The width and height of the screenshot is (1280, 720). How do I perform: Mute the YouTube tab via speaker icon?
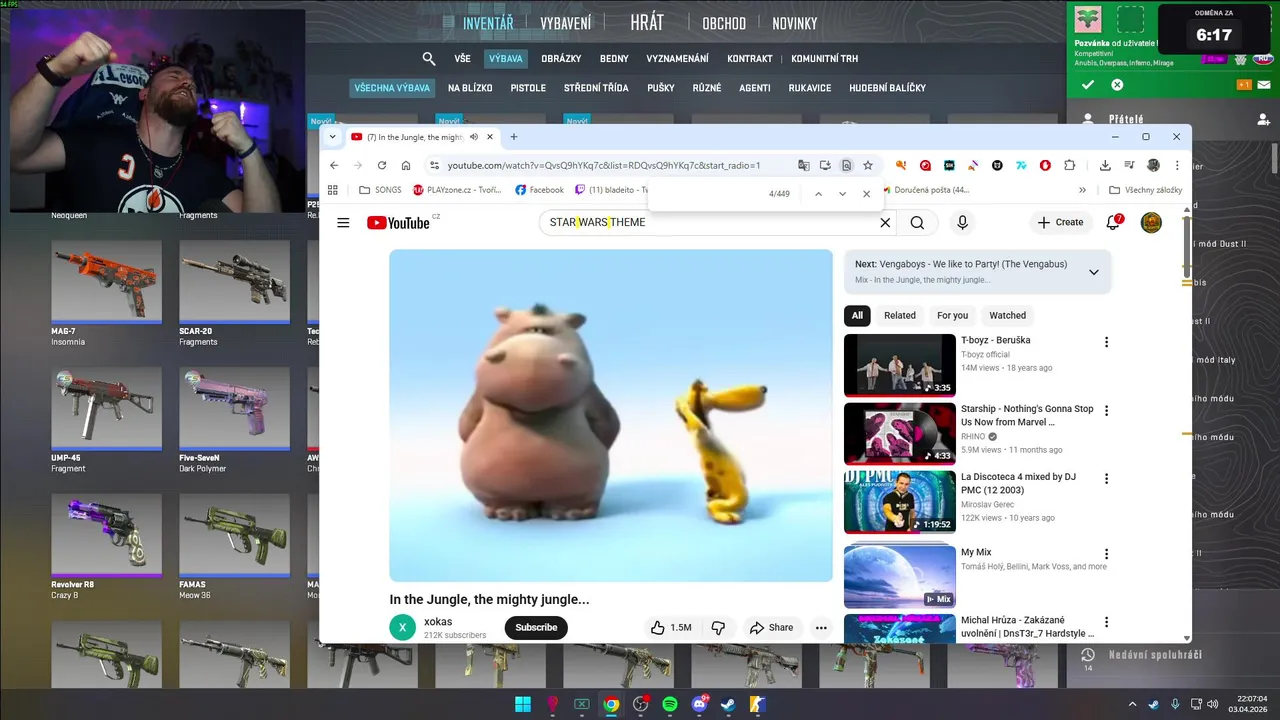[x=474, y=137]
